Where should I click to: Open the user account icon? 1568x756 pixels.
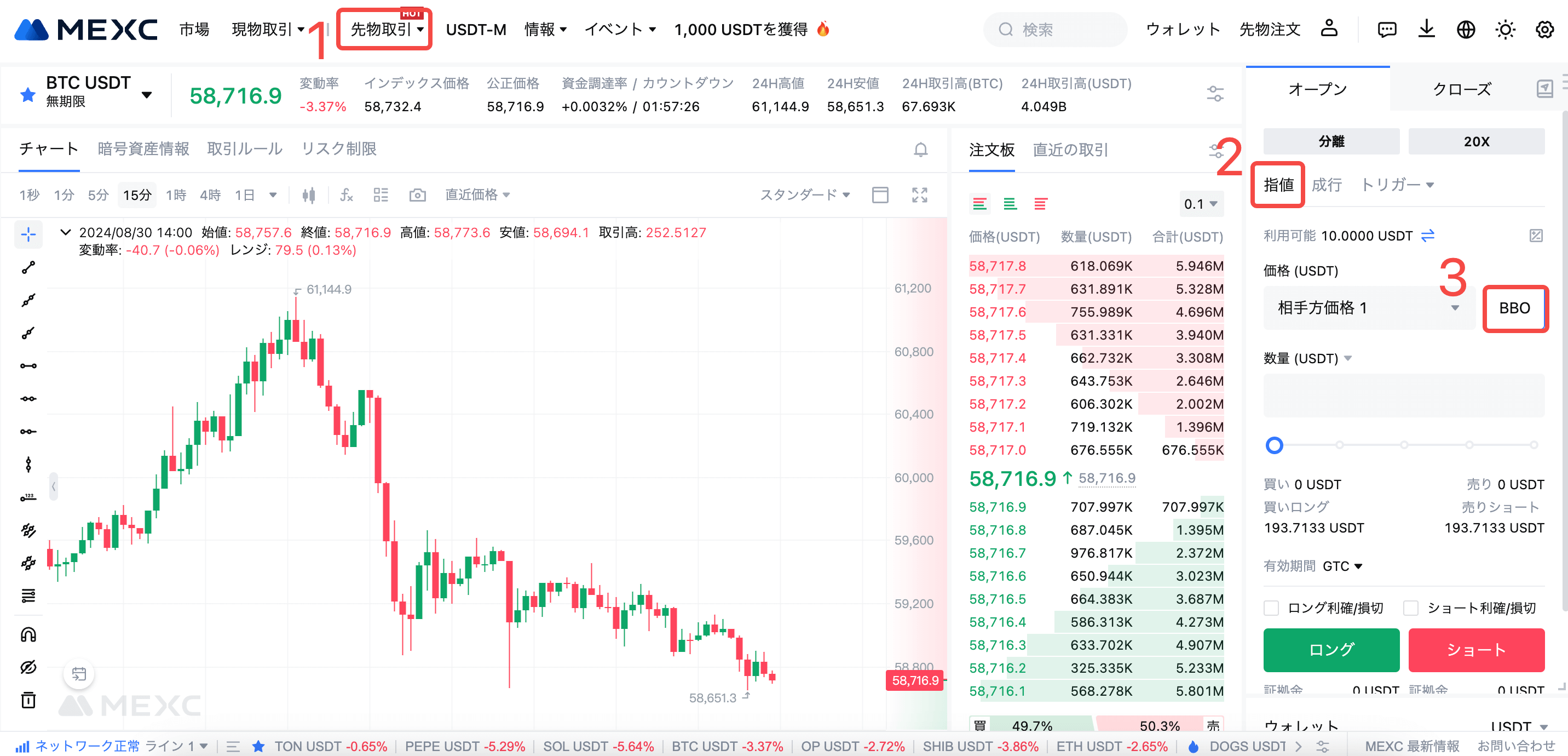[1329, 28]
